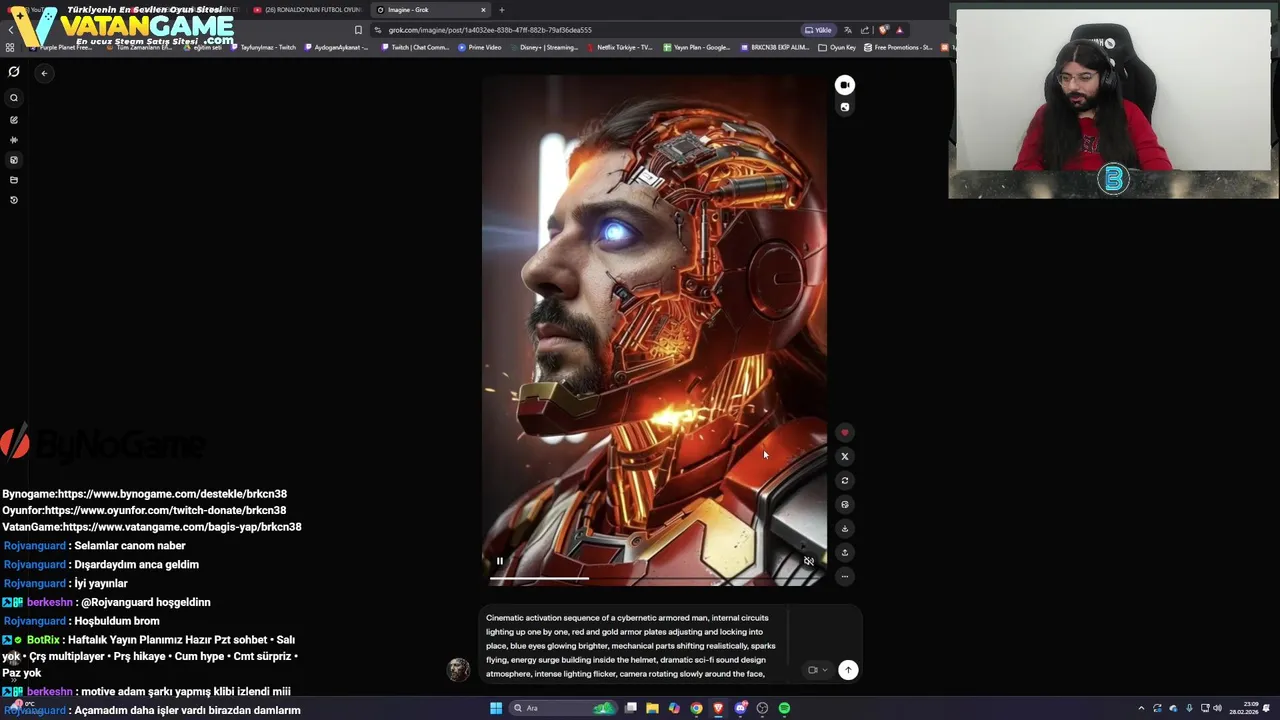Click the taskbar Ara search box
1280x720 pixels.
(x=565, y=708)
